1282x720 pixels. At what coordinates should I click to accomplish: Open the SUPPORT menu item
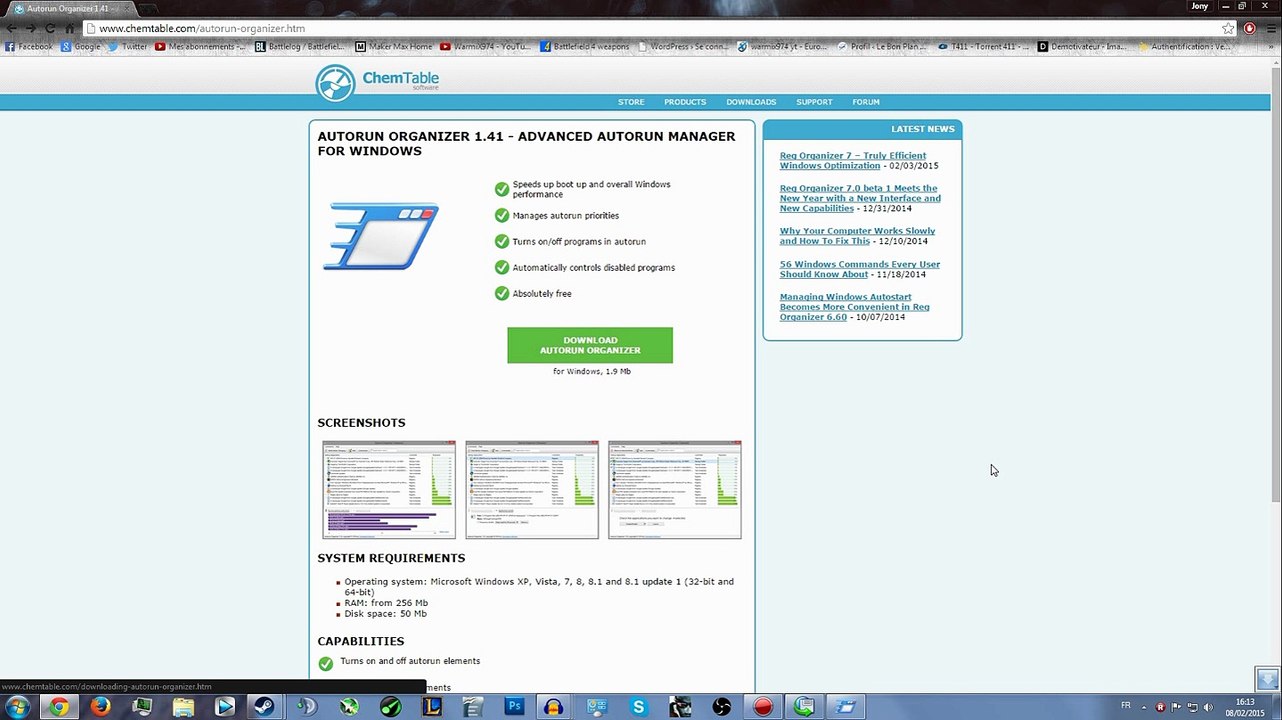coord(814,102)
